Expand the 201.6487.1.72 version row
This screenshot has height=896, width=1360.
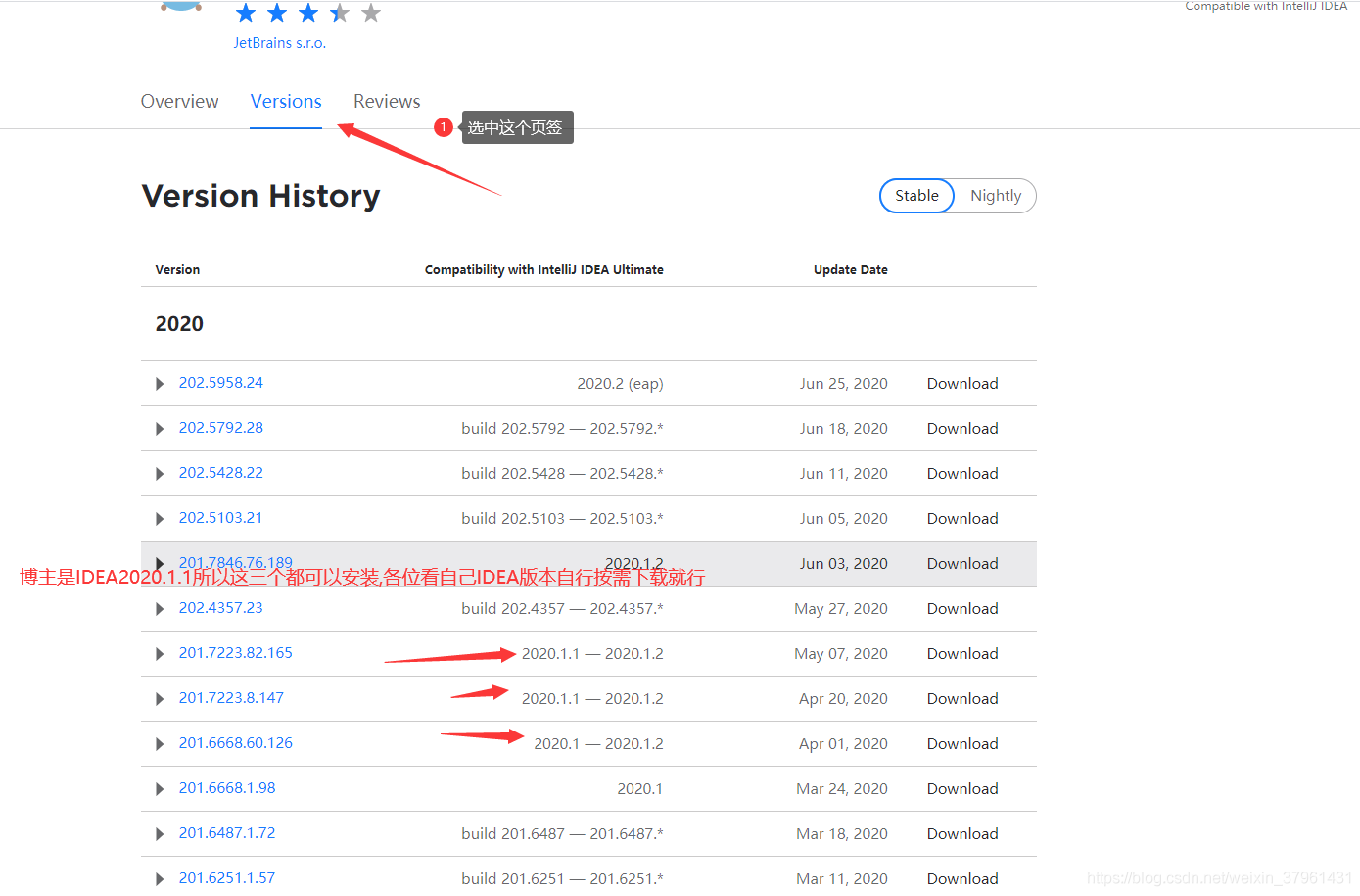tap(160, 834)
